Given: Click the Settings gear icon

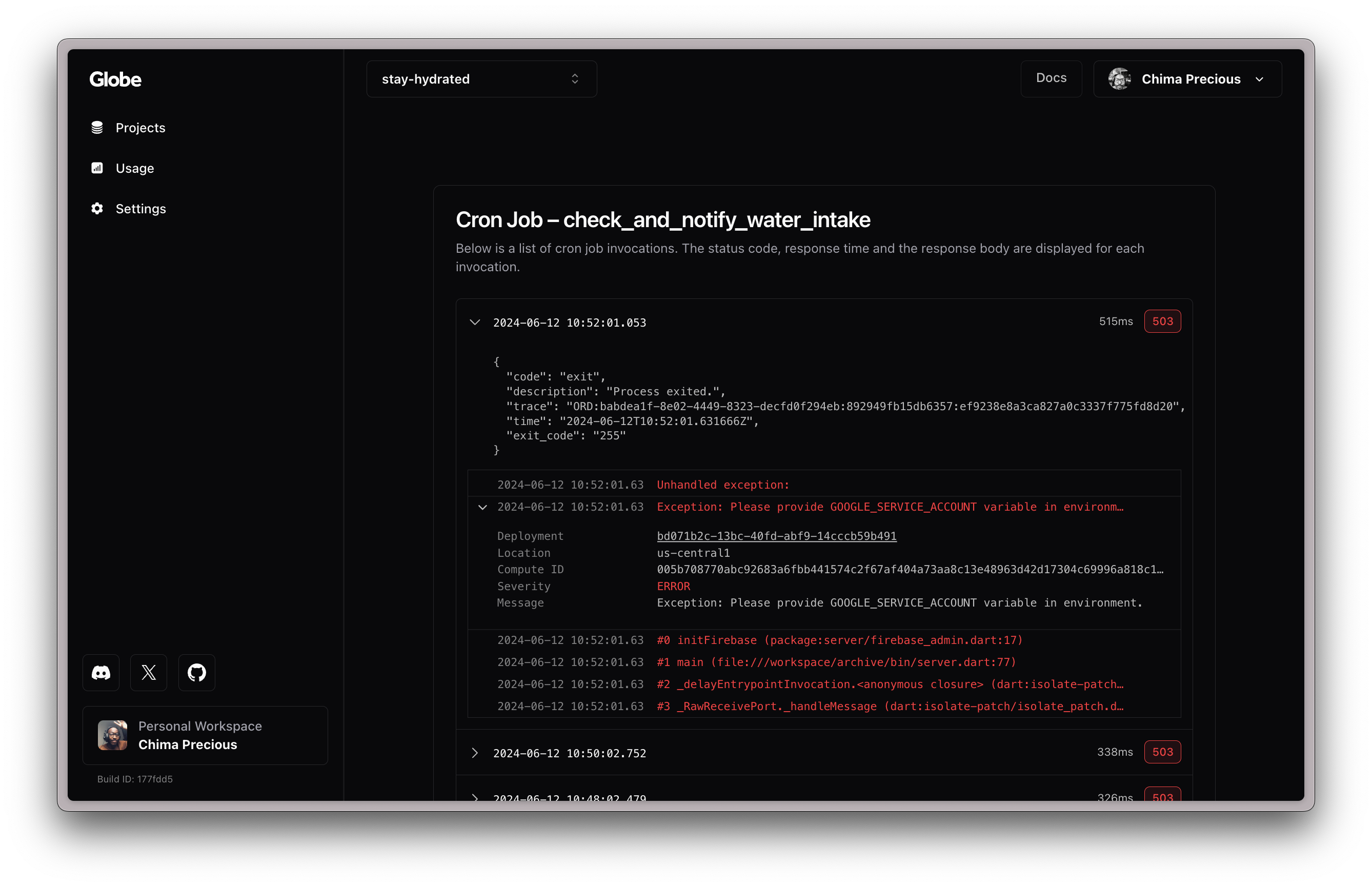Looking at the screenshot, I should click(x=97, y=209).
